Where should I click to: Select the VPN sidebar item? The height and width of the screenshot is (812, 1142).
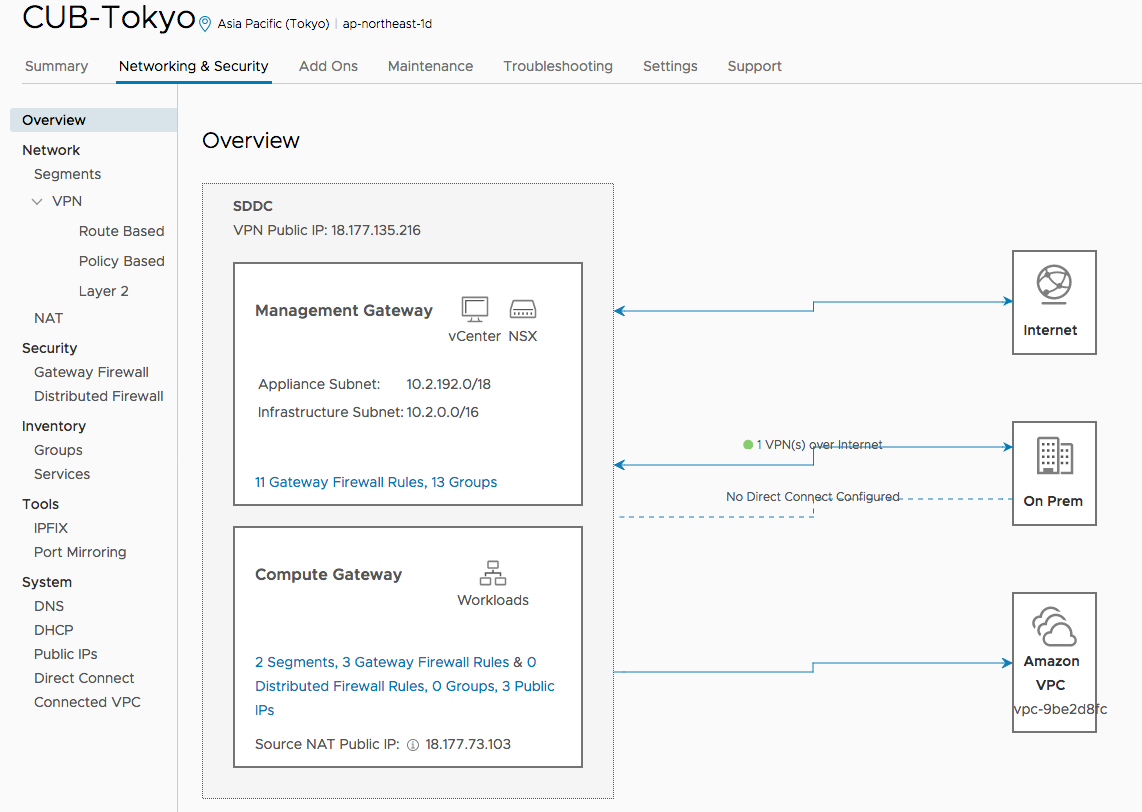coord(67,201)
